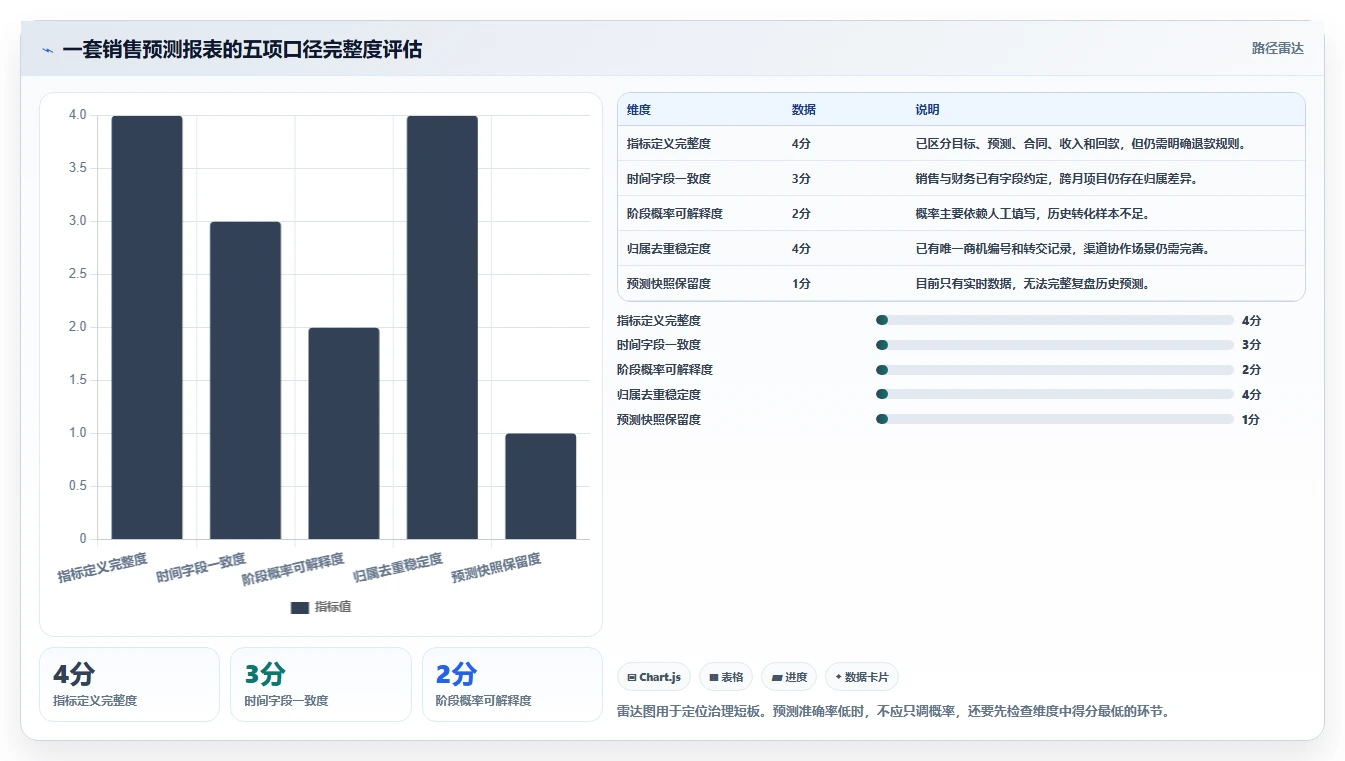Screen dimensions: 1345x761
Task: Click the chart bar for 归属去重稳定度
Action: (442, 328)
